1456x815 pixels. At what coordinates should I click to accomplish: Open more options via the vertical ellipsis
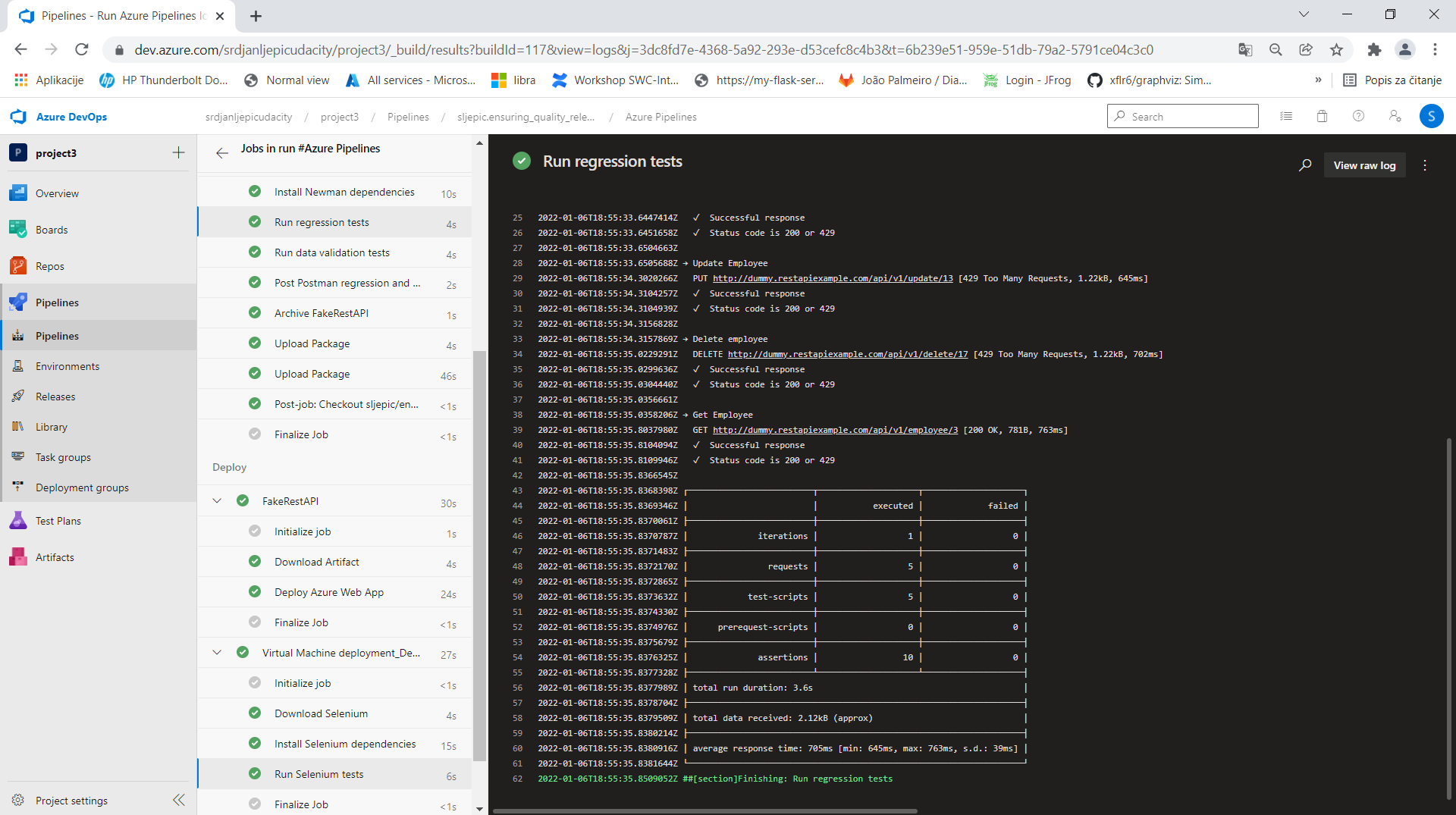[x=1424, y=165]
